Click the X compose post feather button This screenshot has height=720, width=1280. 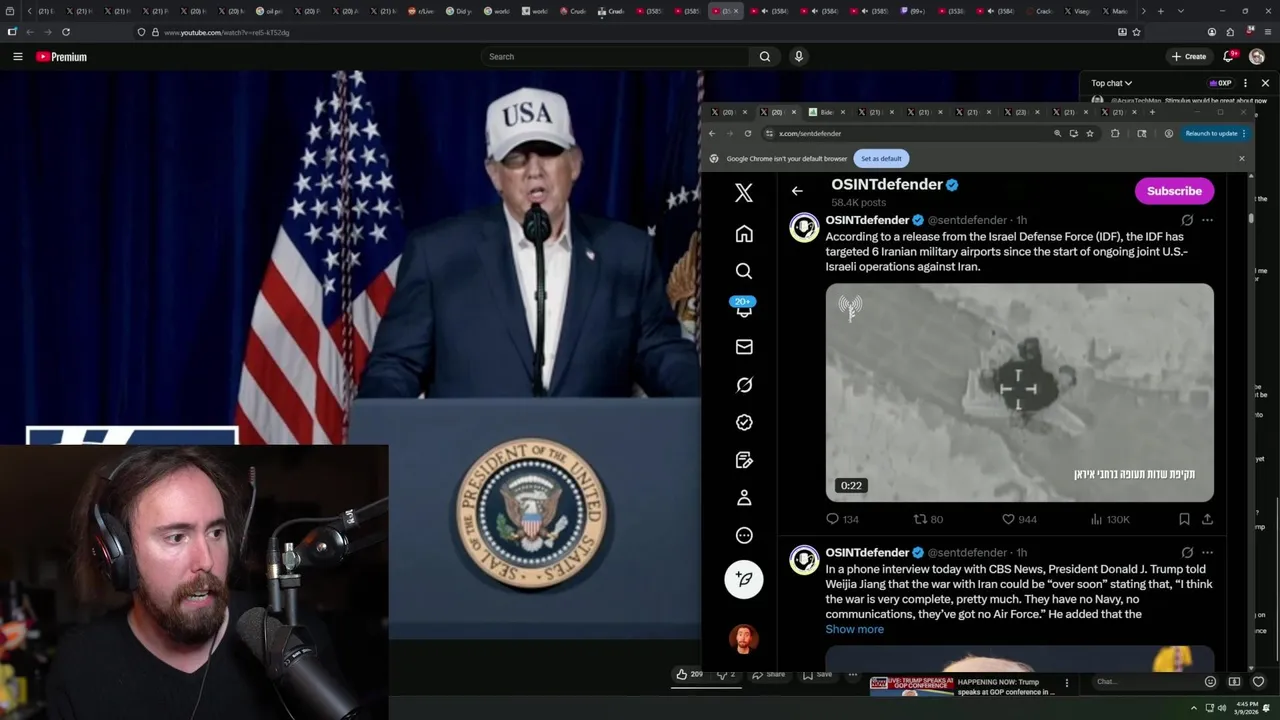coord(744,579)
